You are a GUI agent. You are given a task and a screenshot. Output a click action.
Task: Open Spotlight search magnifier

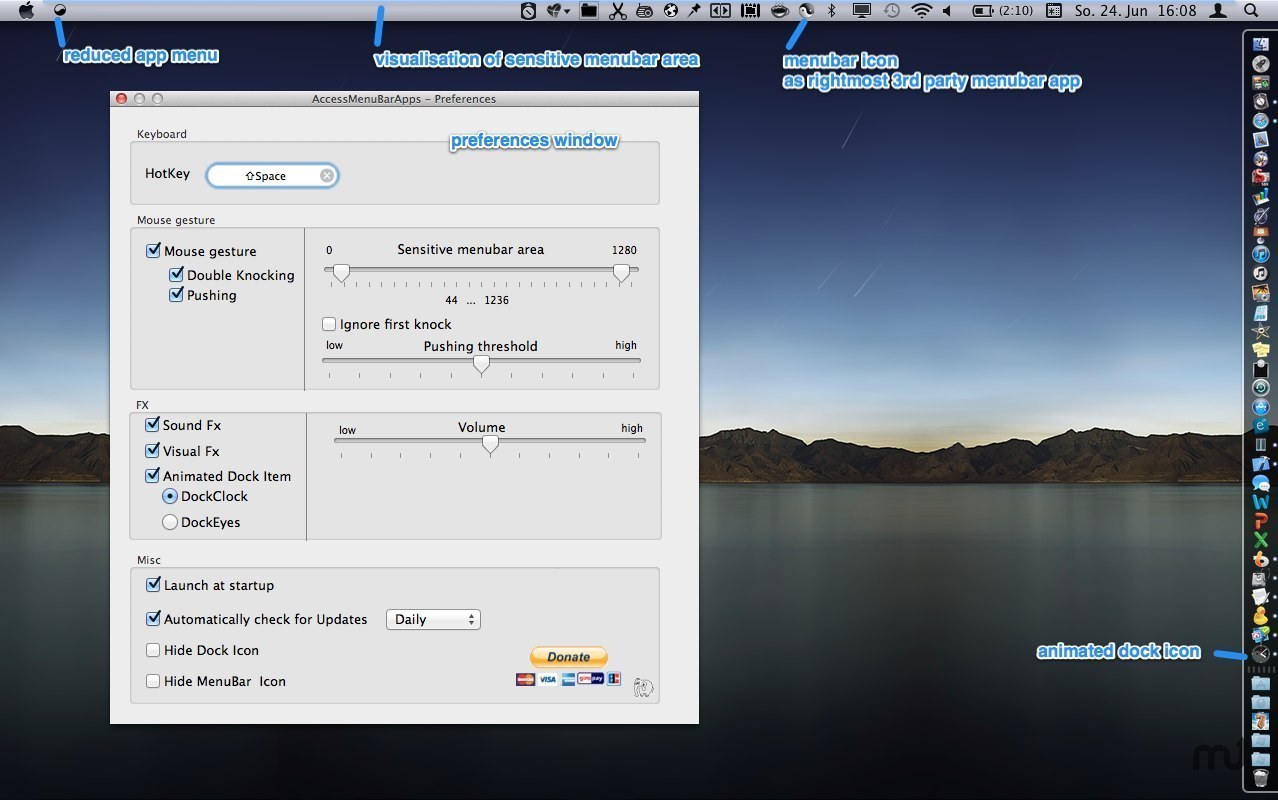pyautogui.click(x=1251, y=11)
